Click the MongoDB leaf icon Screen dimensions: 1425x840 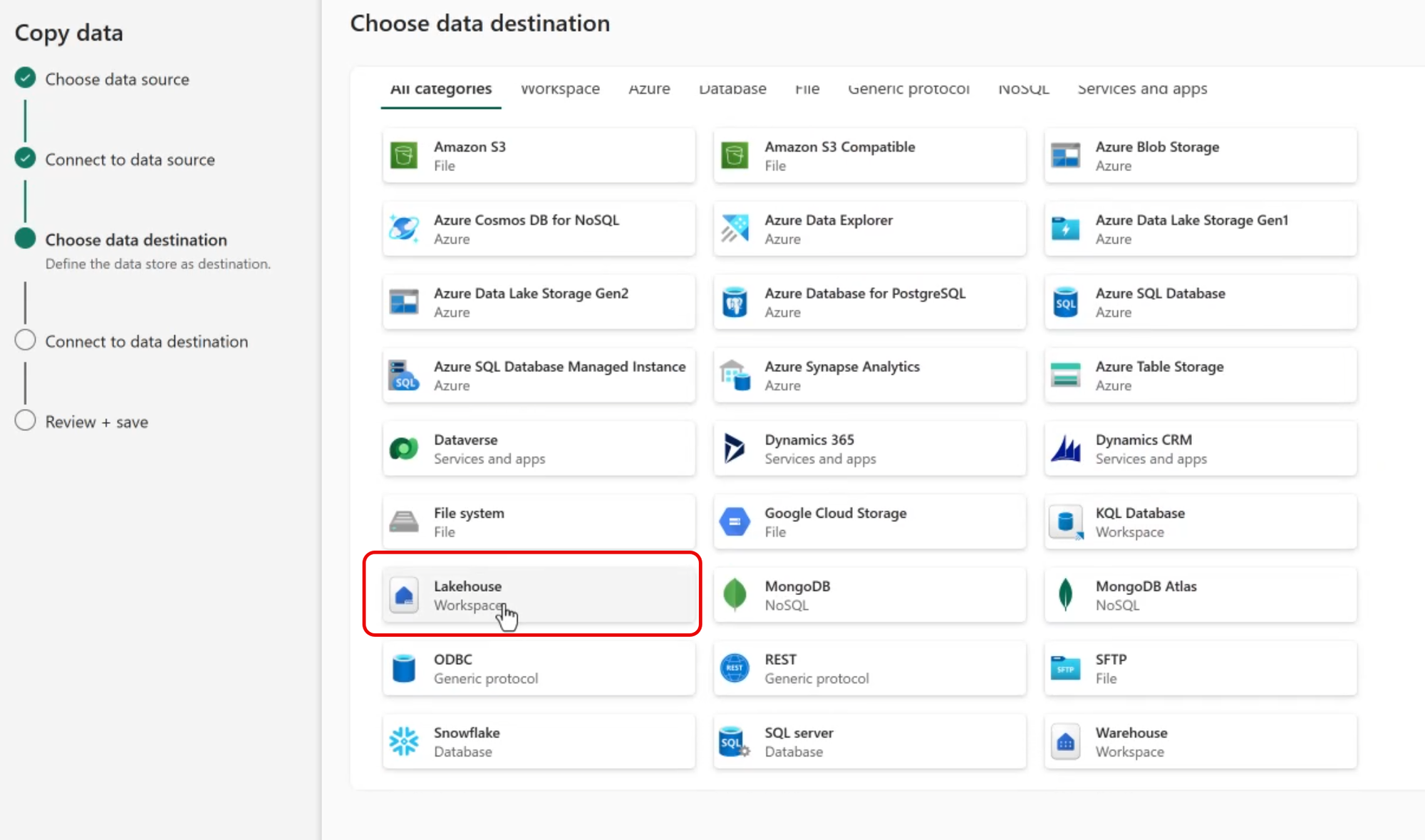734,595
